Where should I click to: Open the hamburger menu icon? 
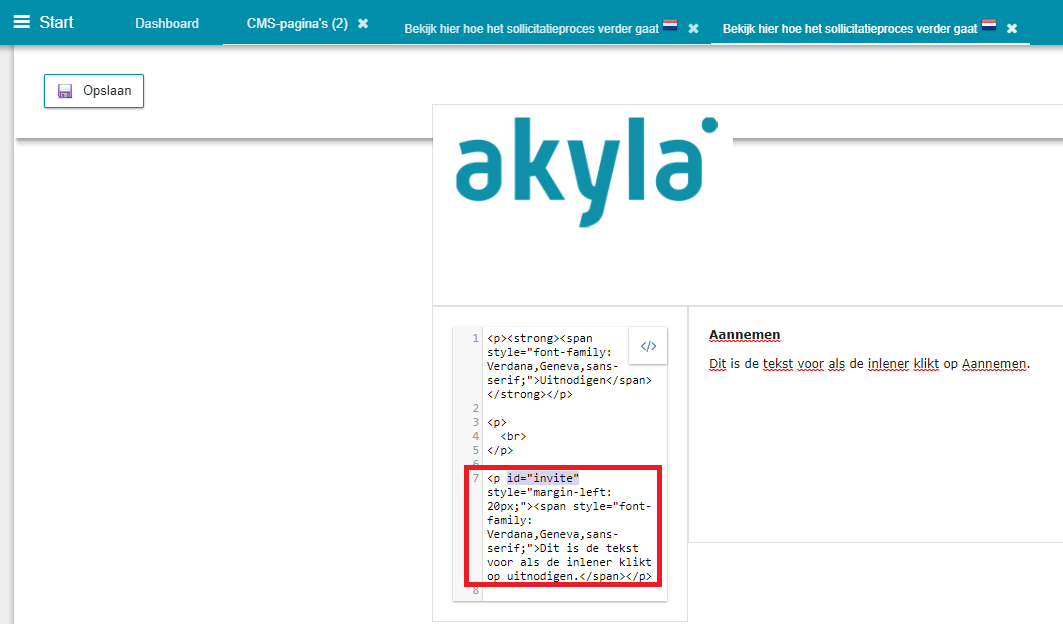pos(22,22)
